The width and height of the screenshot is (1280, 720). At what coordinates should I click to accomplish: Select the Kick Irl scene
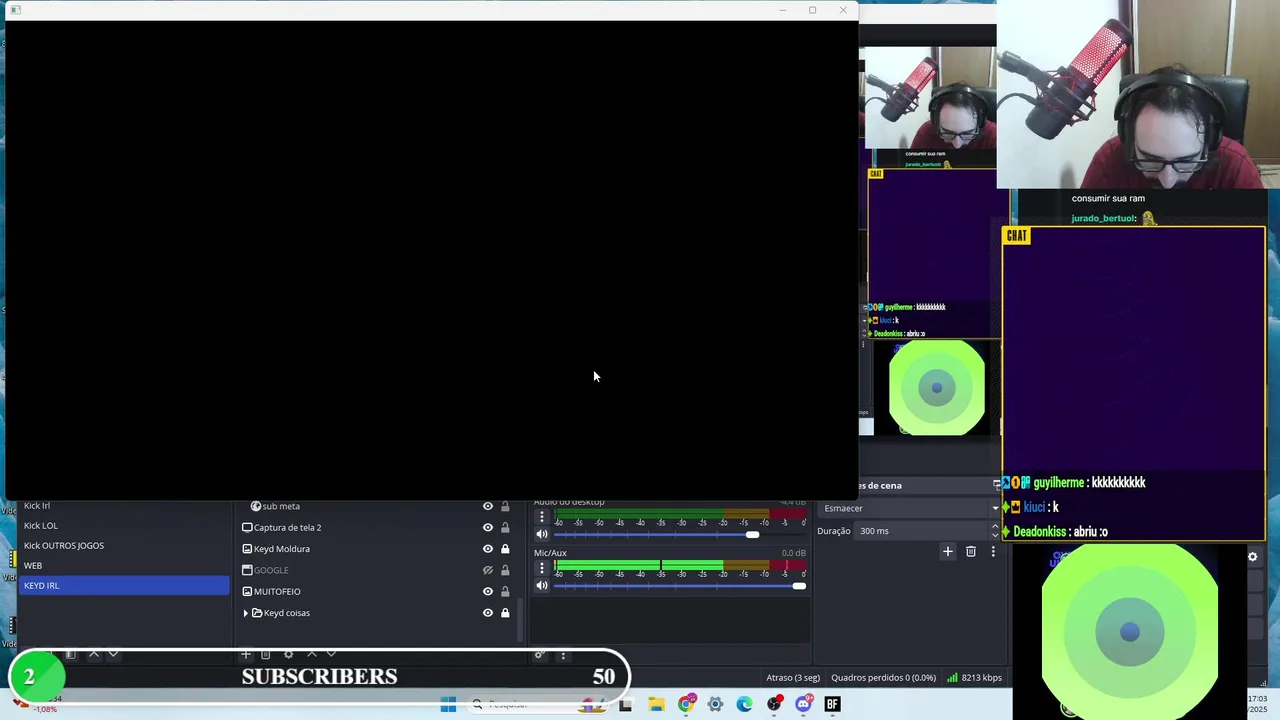click(x=124, y=506)
